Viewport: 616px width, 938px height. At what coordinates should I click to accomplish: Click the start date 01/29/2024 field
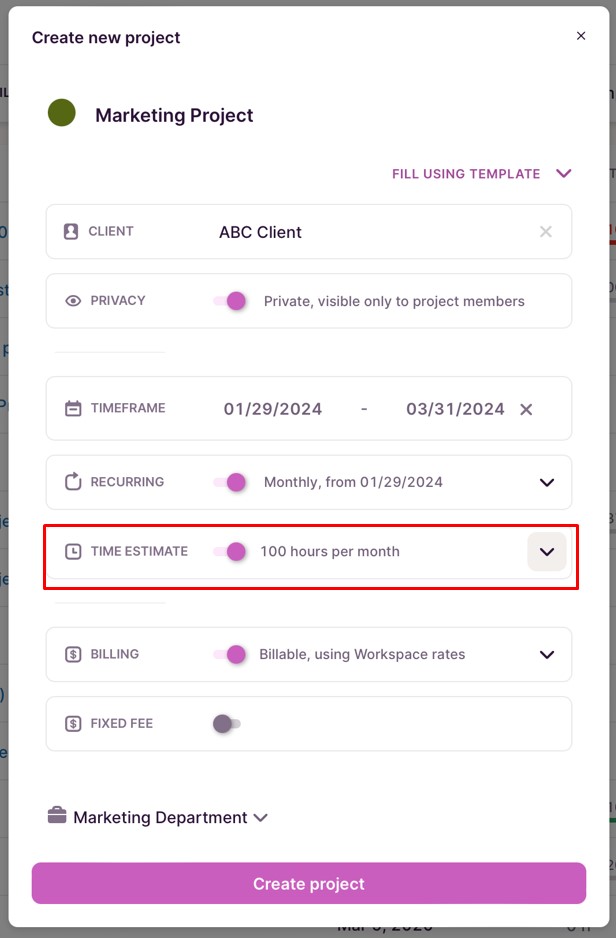[272, 408]
